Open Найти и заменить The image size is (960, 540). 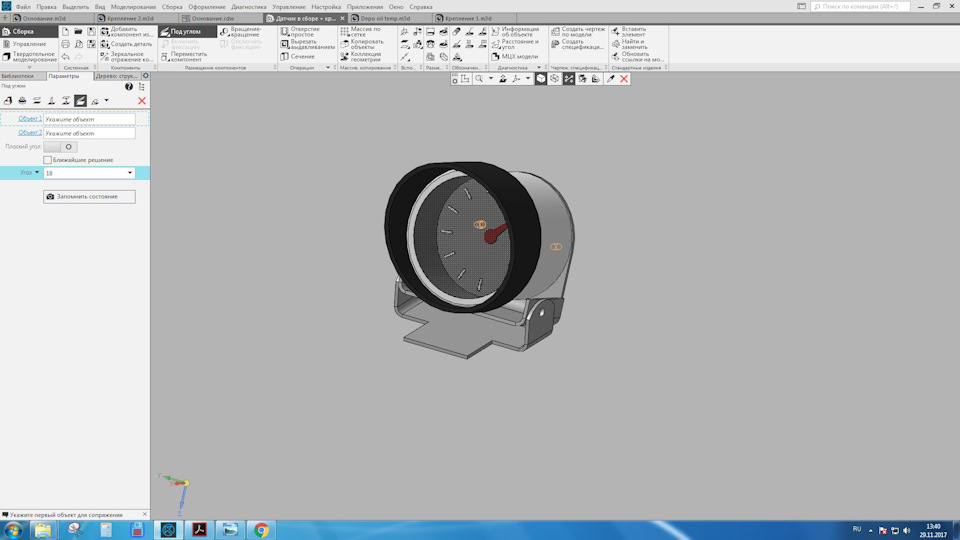pyautogui.click(x=629, y=44)
